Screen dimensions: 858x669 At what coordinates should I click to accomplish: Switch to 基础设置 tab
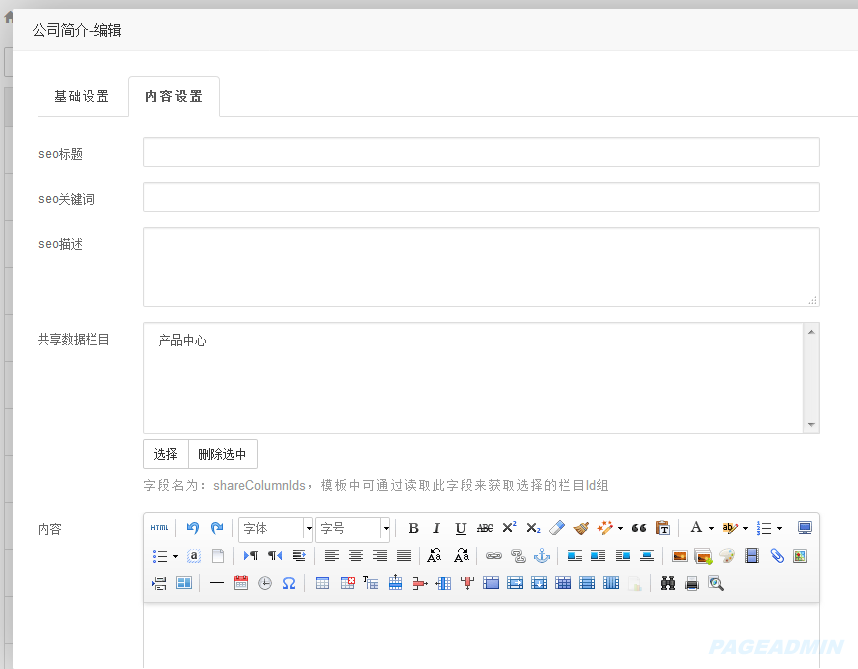[82, 96]
